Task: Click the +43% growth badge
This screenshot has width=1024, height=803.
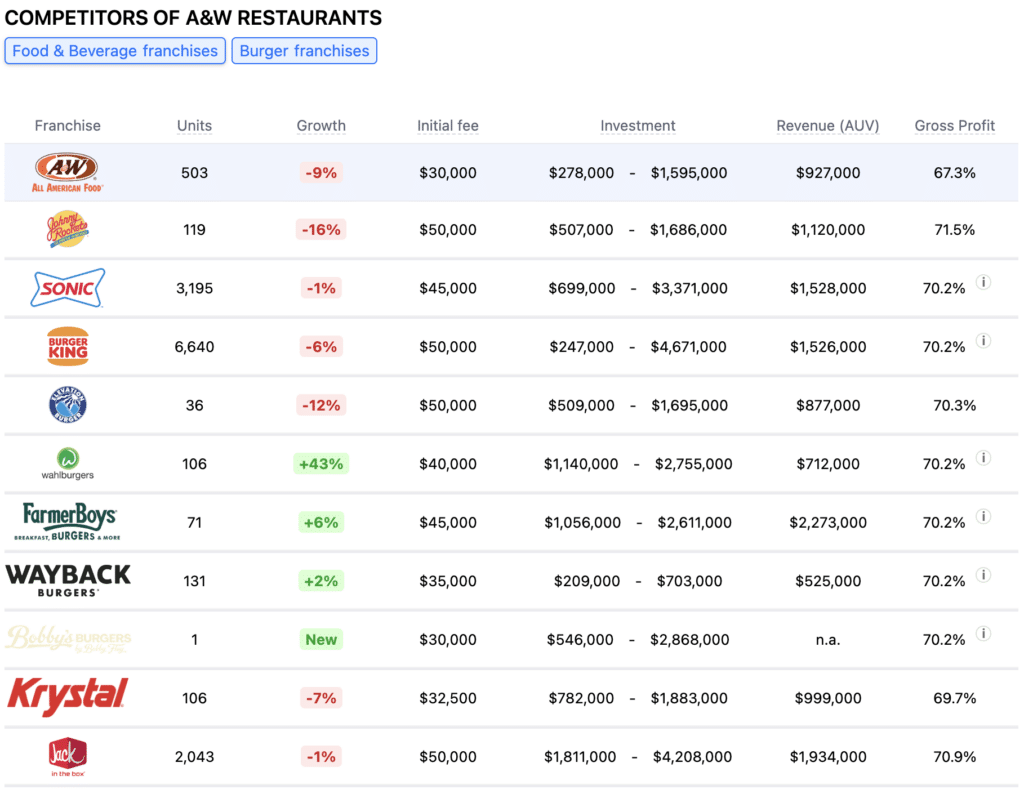Action: tap(321, 464)
